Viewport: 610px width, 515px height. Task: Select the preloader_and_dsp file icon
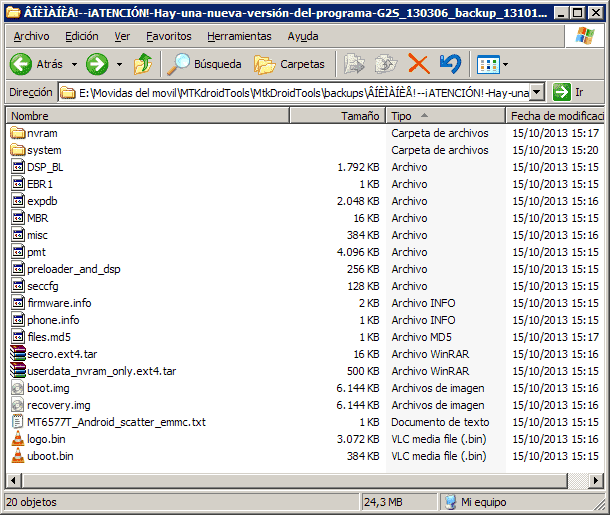18,269
